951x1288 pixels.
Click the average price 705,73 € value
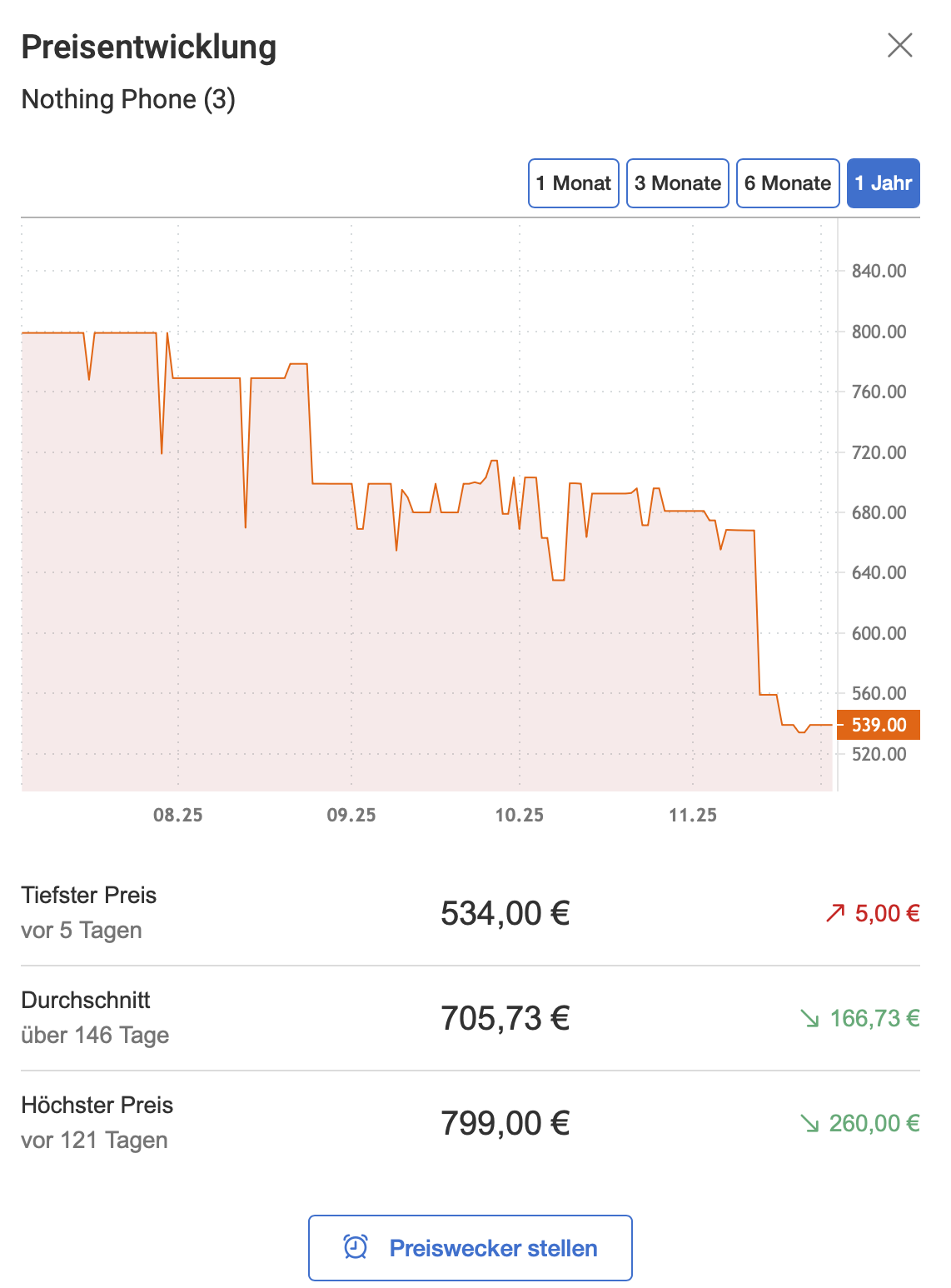[x=505, y=1019]
